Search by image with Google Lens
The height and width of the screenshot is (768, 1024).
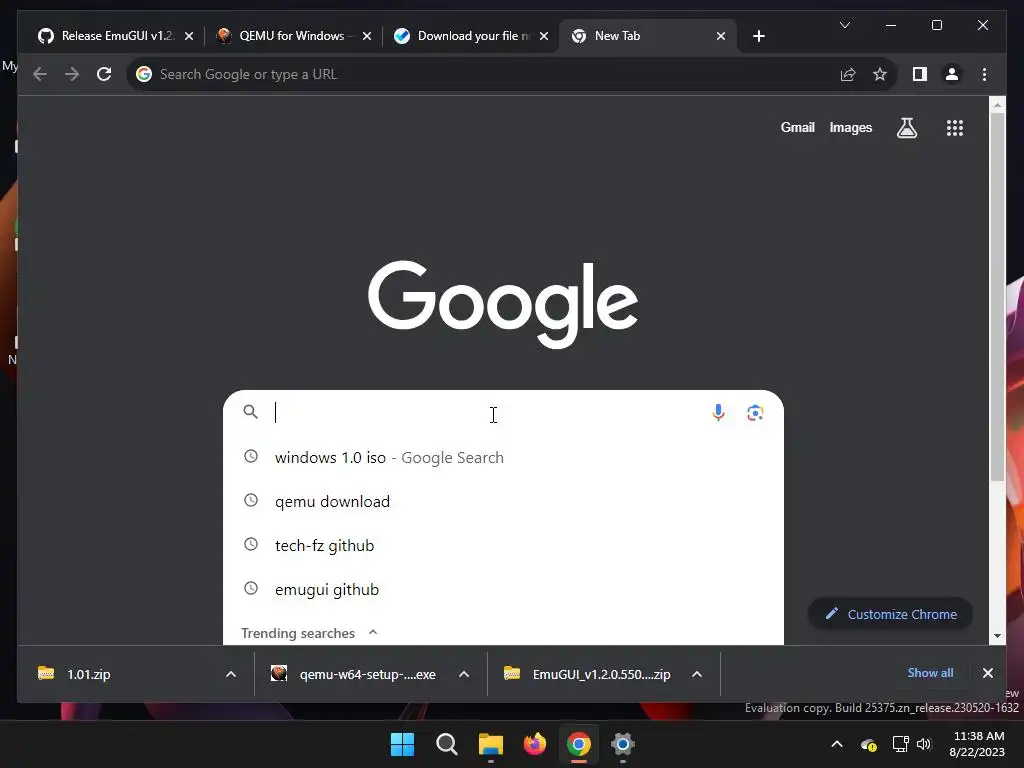pos(755,412)
